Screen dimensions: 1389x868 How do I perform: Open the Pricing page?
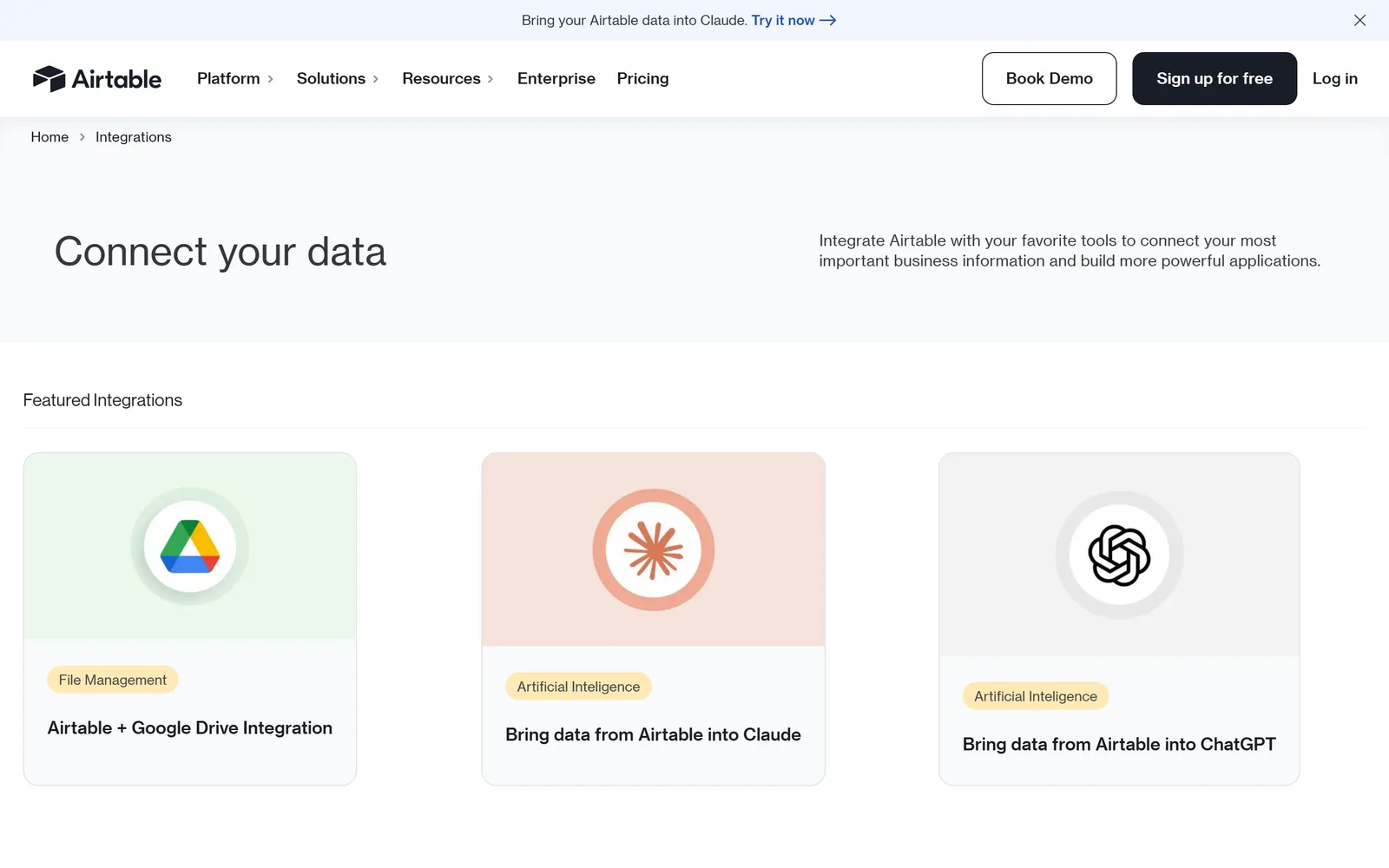click(642, 79)
